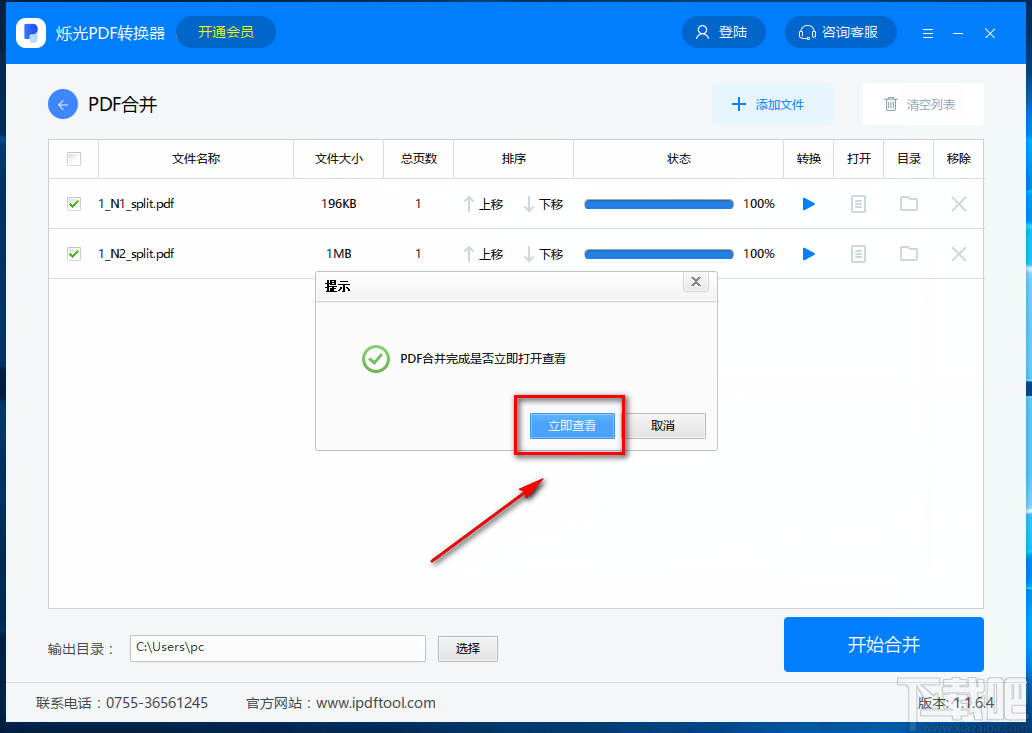Click 开通会员 membership button
The width and height of the screenshot is (1032, 733).
pos(226,32)
